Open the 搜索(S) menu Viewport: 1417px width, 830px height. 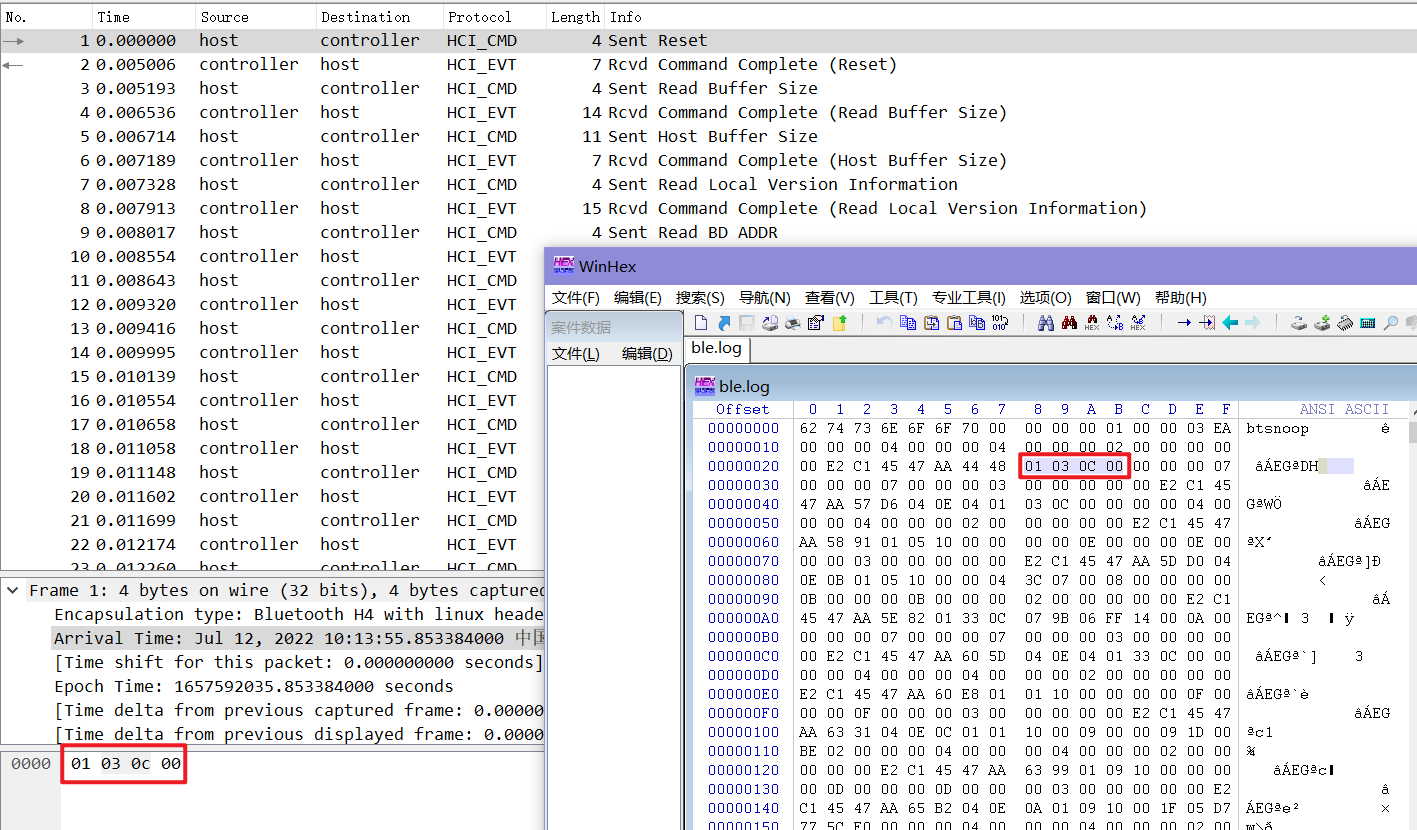[700, 298]
